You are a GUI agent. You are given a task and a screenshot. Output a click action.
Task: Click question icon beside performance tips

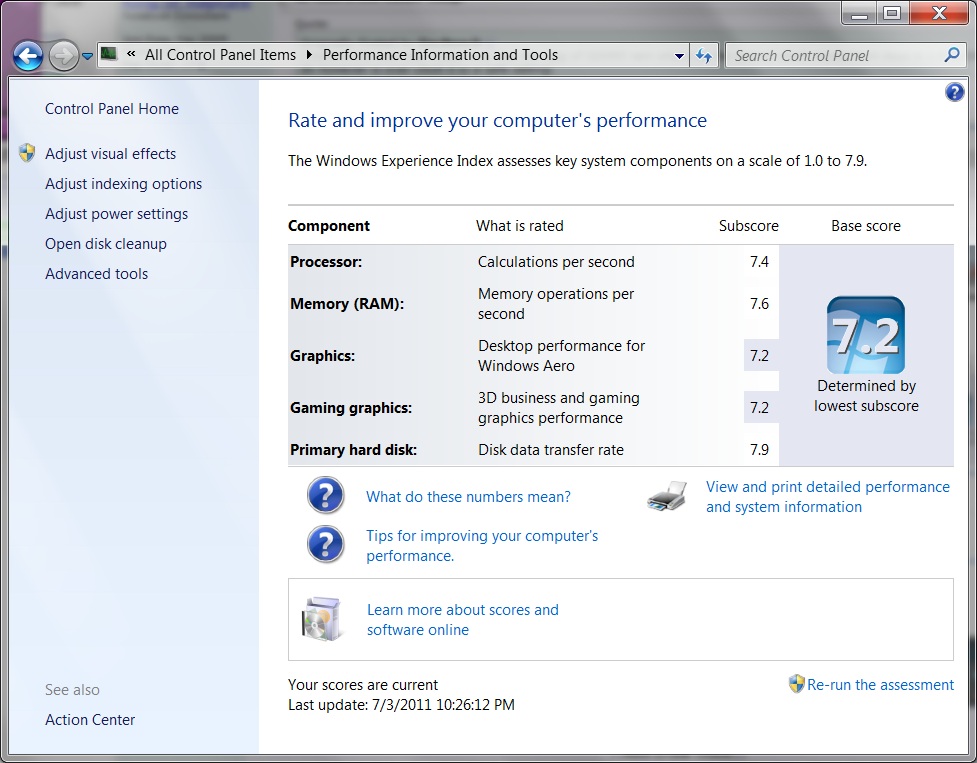325,545
